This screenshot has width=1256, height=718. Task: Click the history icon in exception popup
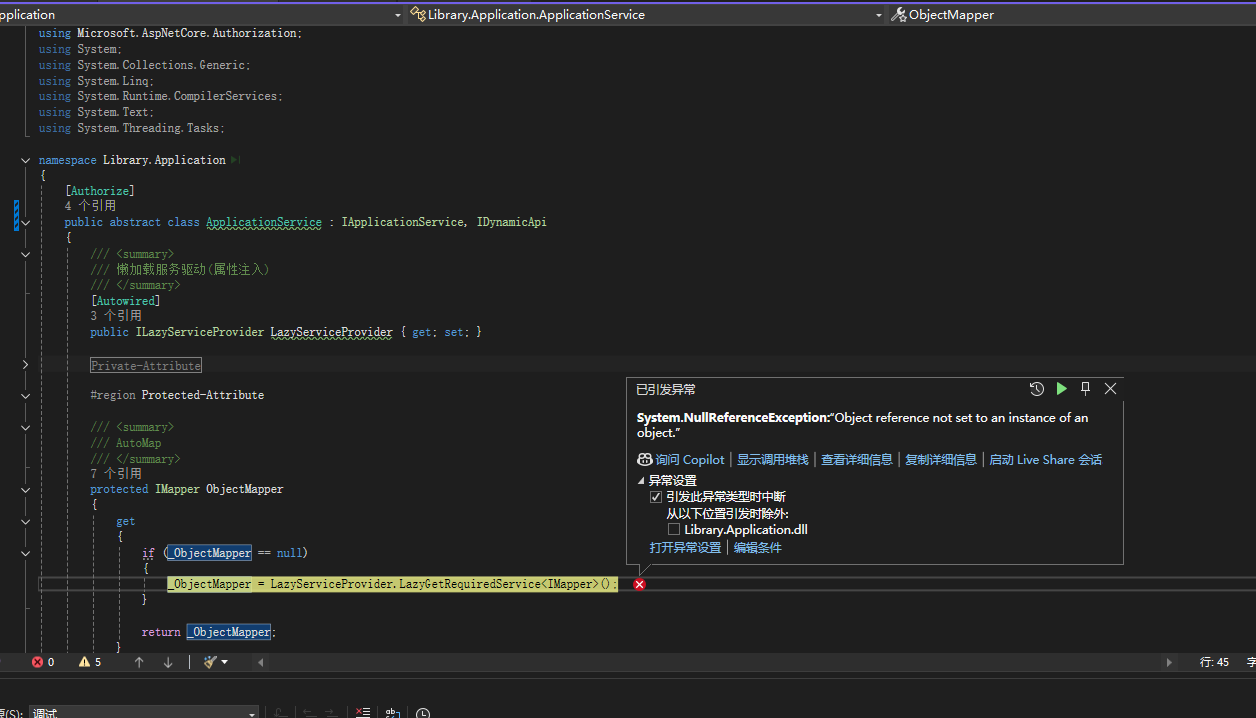click(1036, 389)
